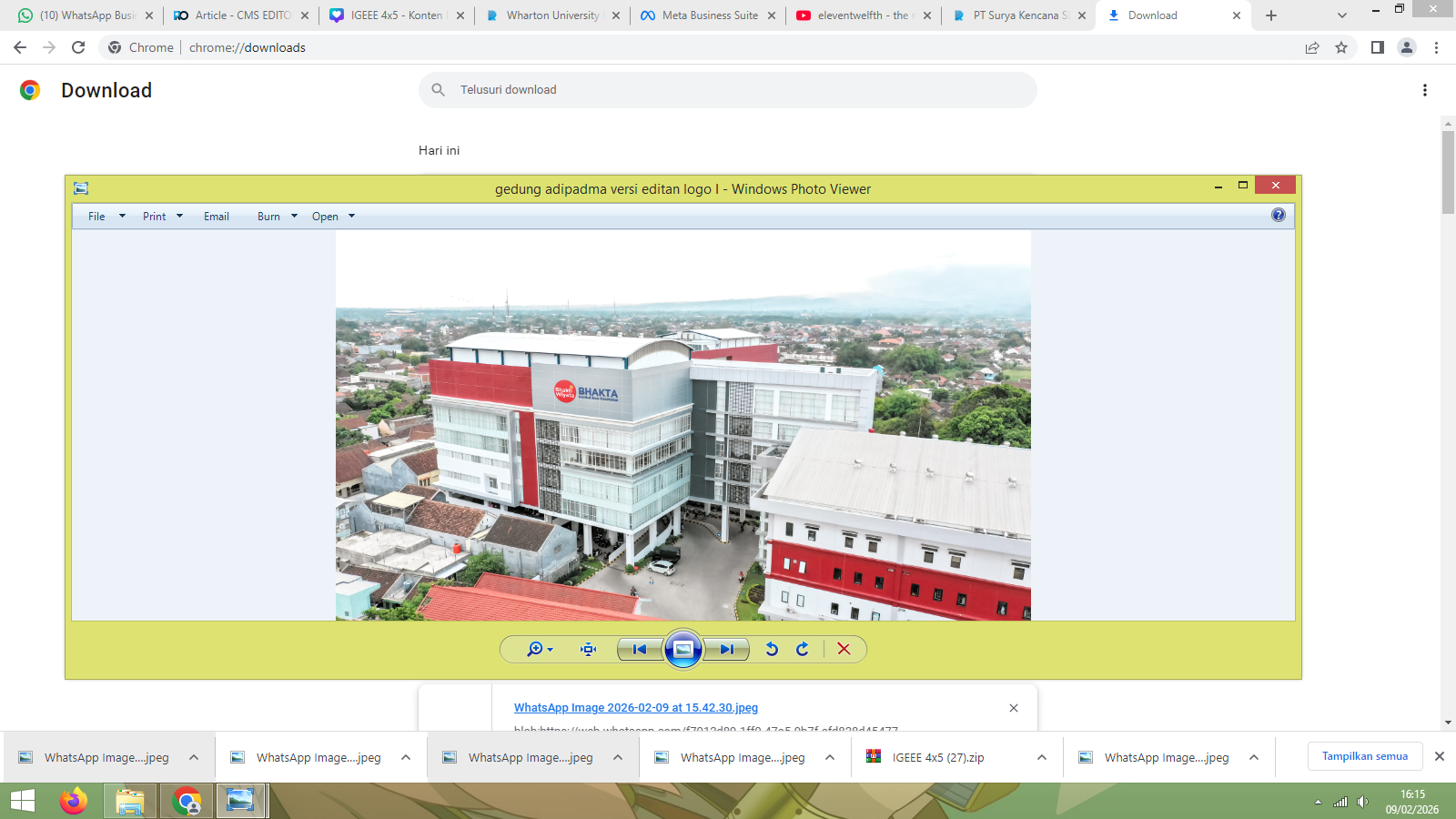Launch Firefox from the taskbar
Viewport: 1456px width, 819px height.
pyautogui.click(x=74, y=801)
